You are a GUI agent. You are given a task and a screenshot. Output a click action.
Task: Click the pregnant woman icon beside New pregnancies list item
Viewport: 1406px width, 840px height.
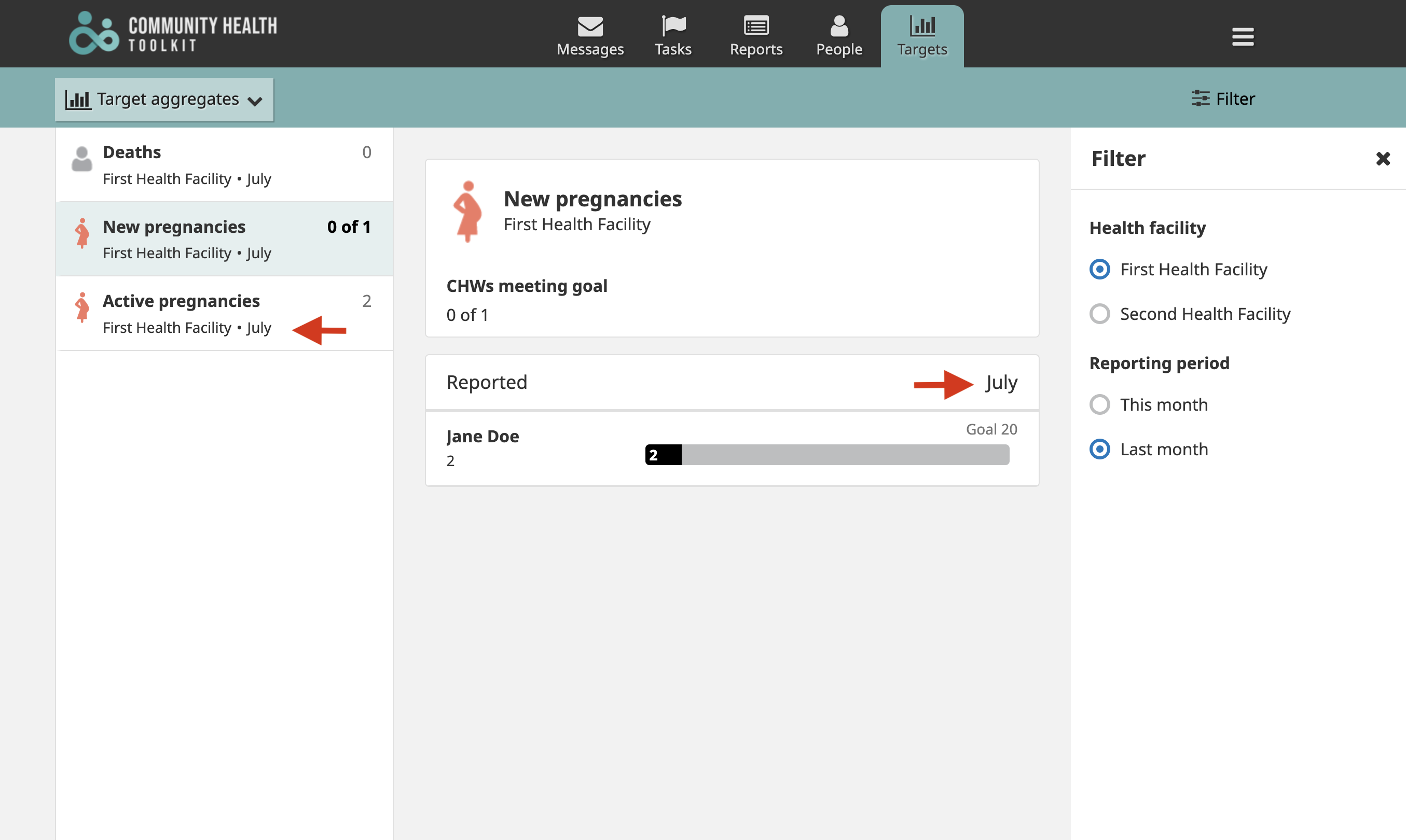tap(82, 233)
